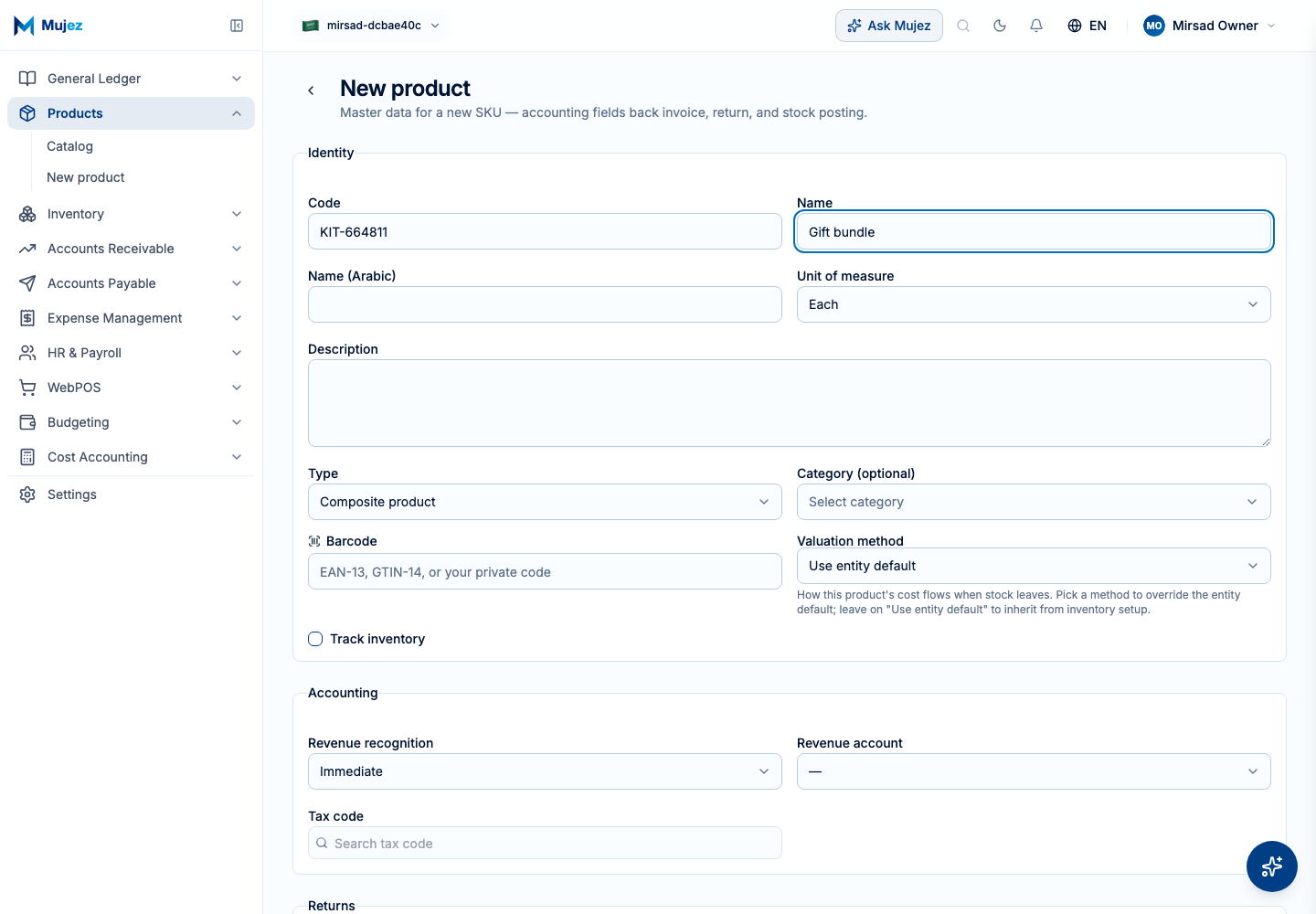
Task: Collapse the Products section chevron
Action: pyautogui.click(x=237, y=113)
